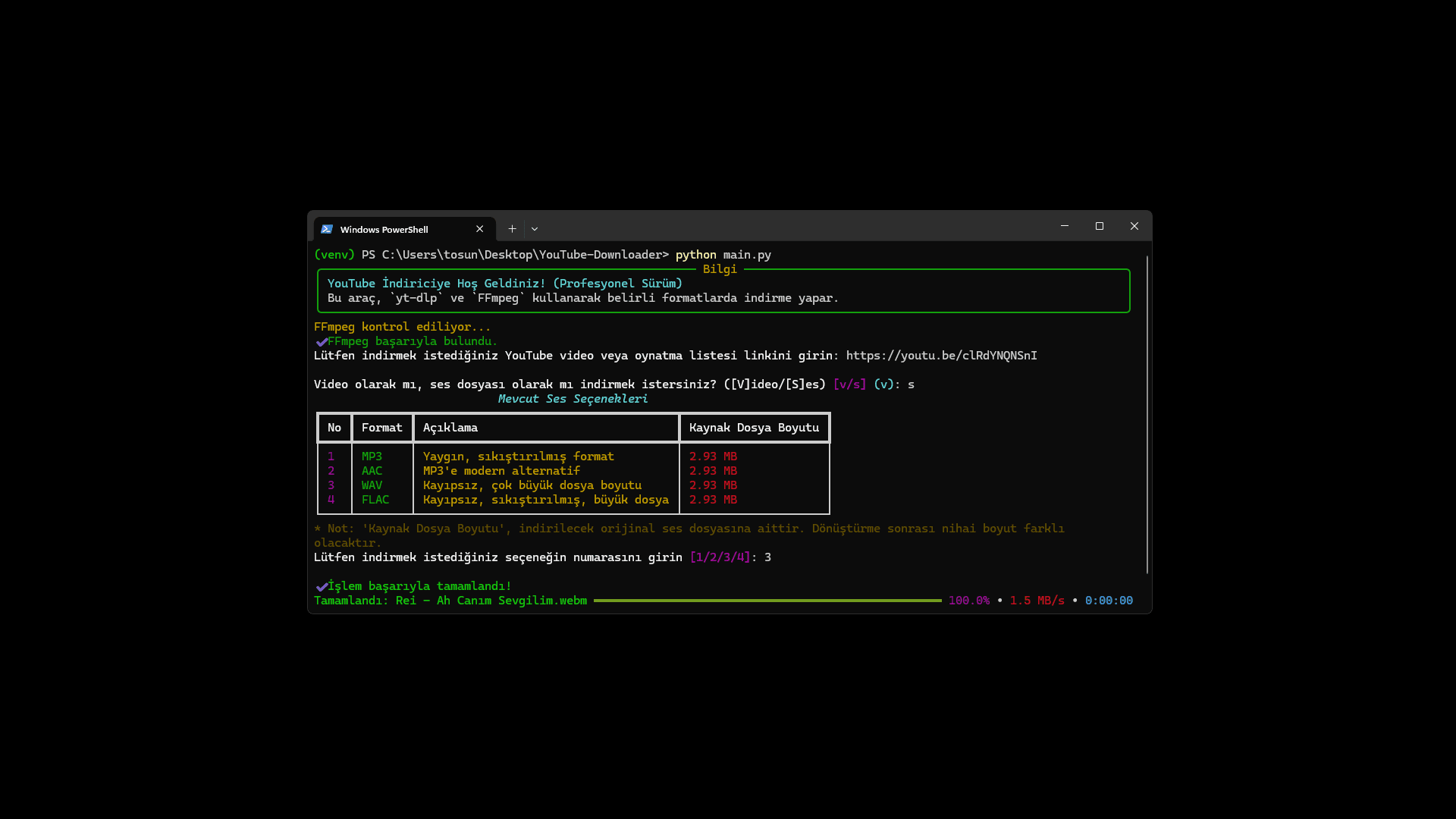The image size is (1456, 819).
Task: Click 'İşlem başarıyla tamamlandı!' message
Action: pyautogui.click(x=419, y=586)
